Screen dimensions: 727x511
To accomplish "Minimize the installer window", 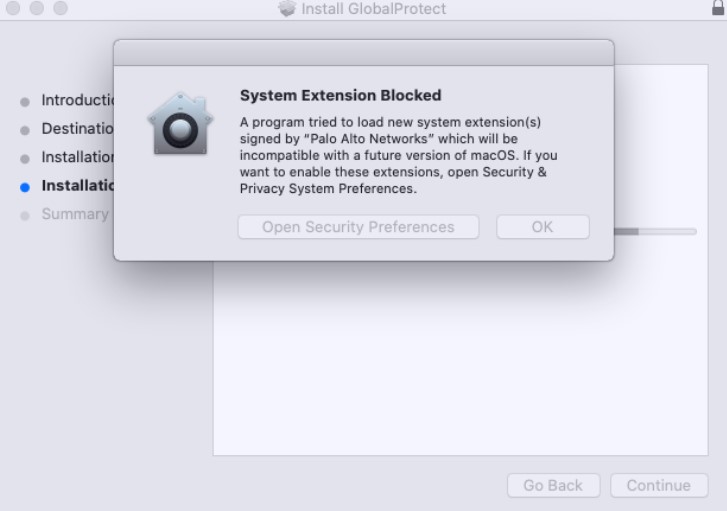I will coord(36,8).
